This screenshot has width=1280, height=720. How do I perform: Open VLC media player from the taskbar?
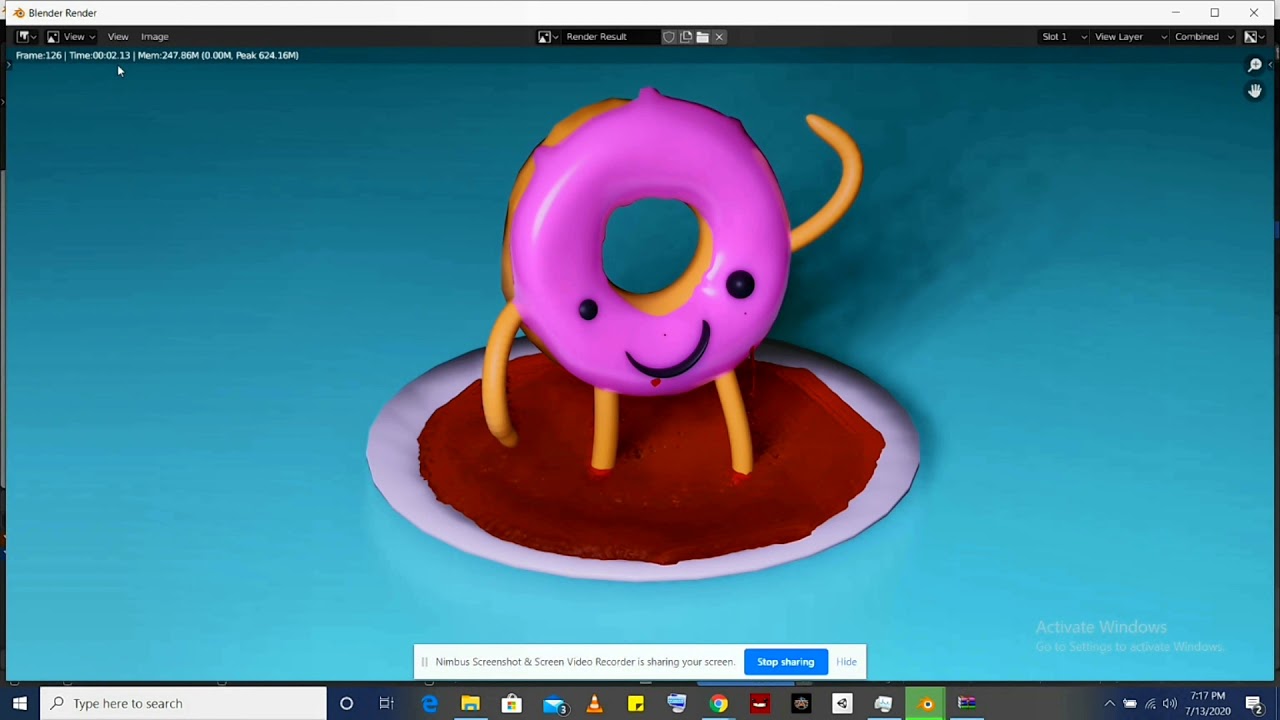(594, 703)
